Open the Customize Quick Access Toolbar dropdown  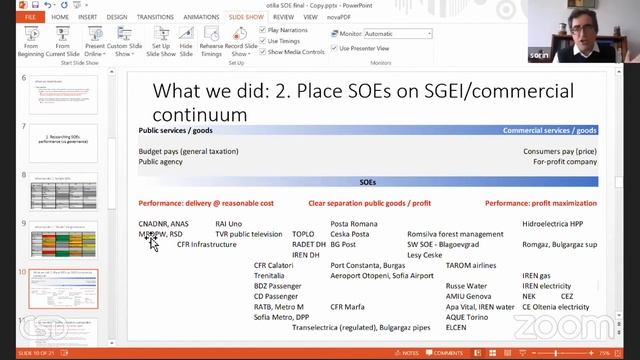(87, 5)
